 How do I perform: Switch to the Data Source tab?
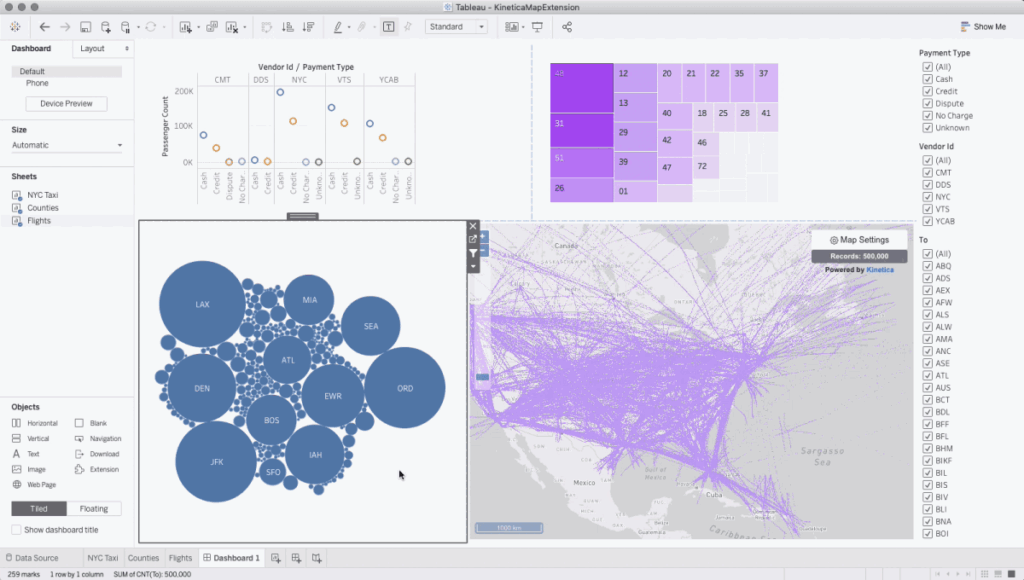click(32, 558)
